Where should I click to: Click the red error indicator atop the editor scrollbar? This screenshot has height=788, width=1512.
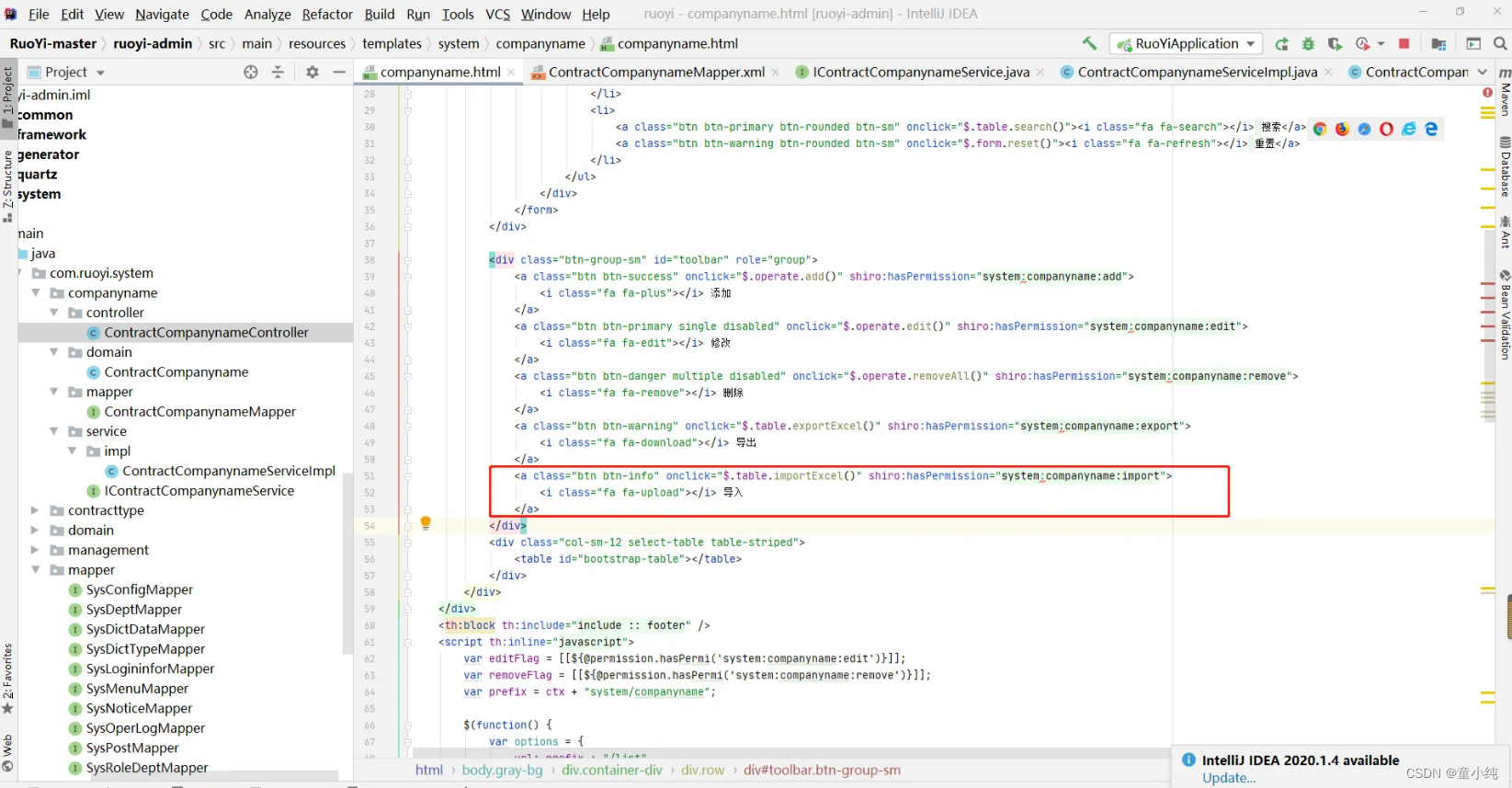1487,93
